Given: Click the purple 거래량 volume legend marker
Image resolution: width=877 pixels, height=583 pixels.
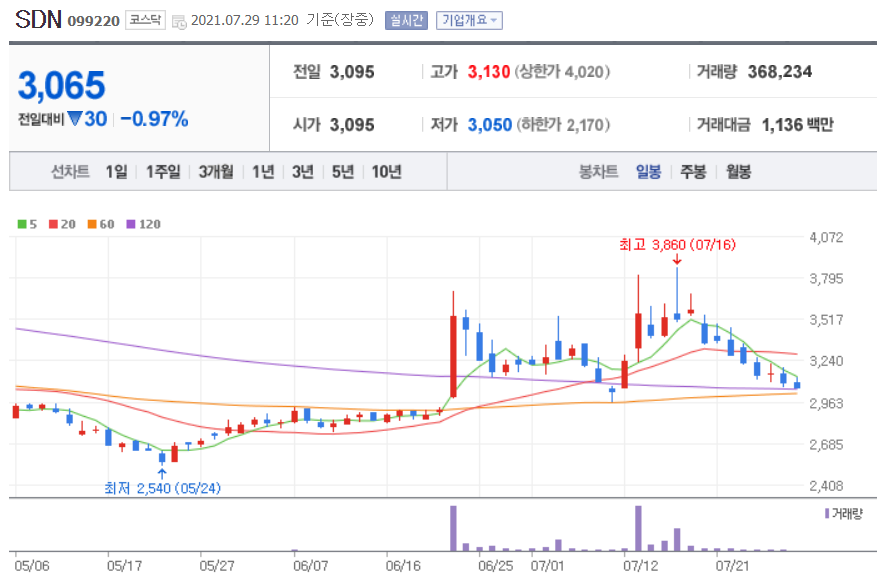Looking at the screenshot, I should tap(827, 513).
